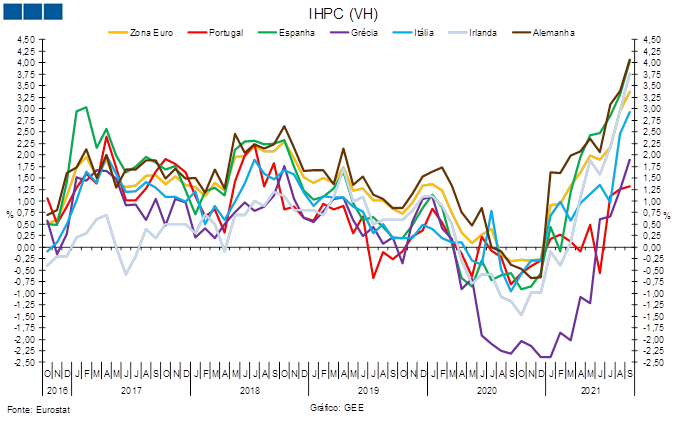The width and height of the screenshot is (680, 421).
Task: Click the green Espanha legend line
Action: point(267,33)
